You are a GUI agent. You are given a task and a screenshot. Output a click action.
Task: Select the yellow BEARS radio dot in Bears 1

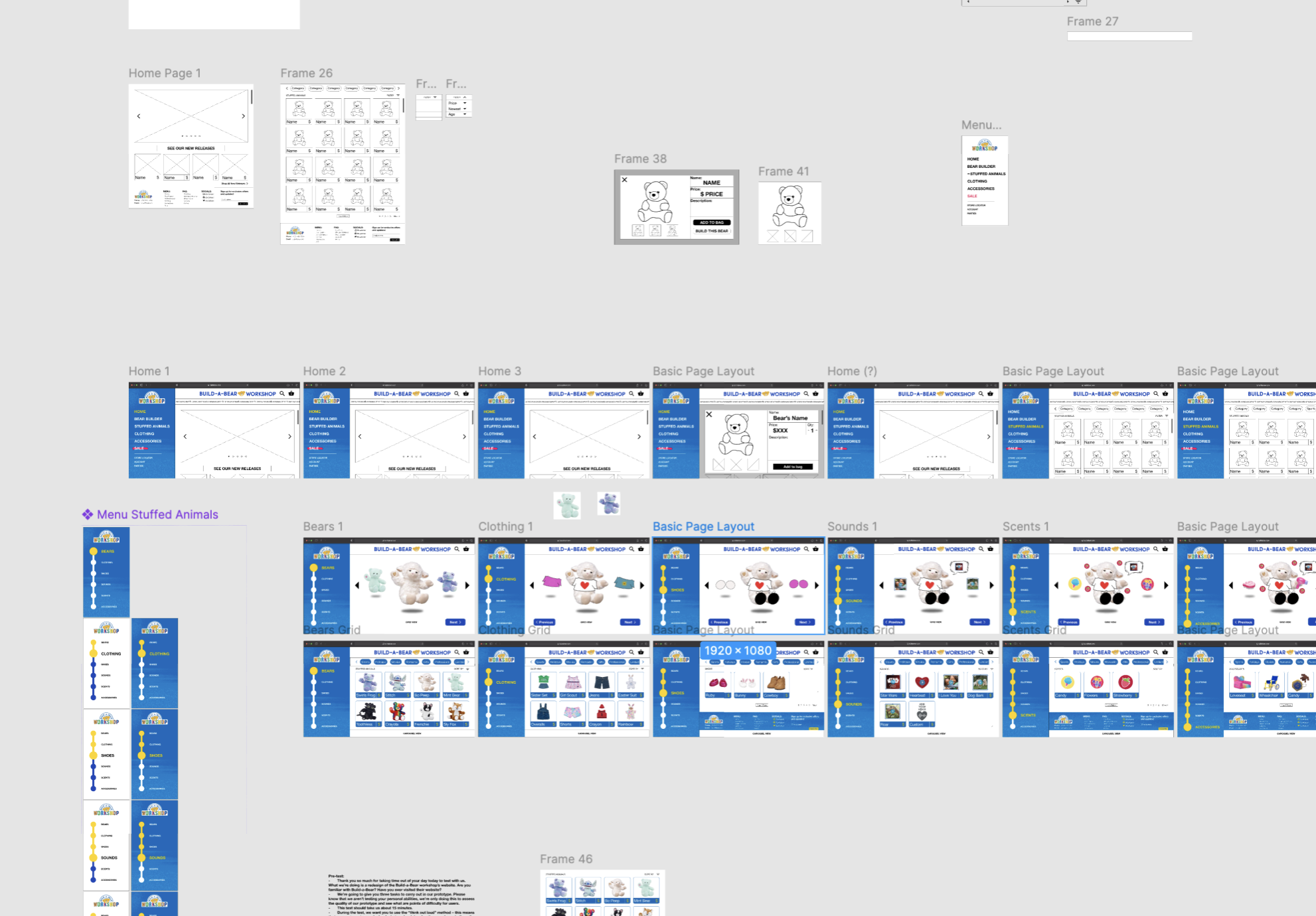(313, 568)
